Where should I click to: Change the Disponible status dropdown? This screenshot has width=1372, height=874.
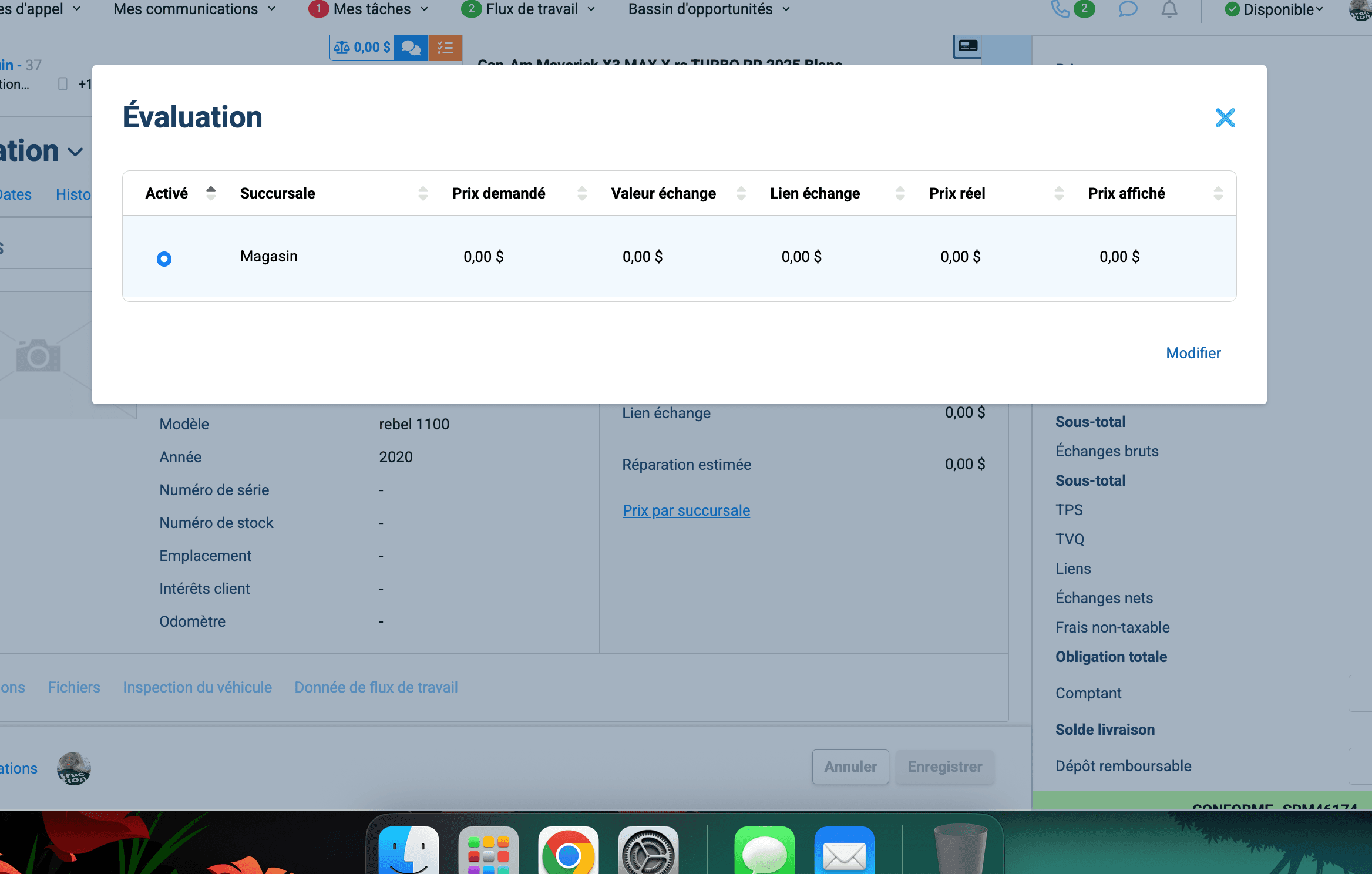tap(1274, 9)
